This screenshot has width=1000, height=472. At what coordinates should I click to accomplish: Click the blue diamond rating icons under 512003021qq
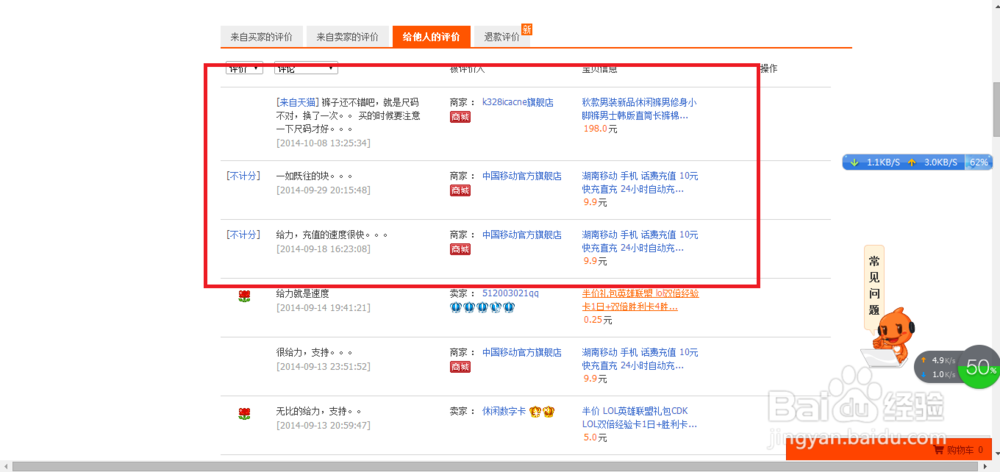[483, 307]
